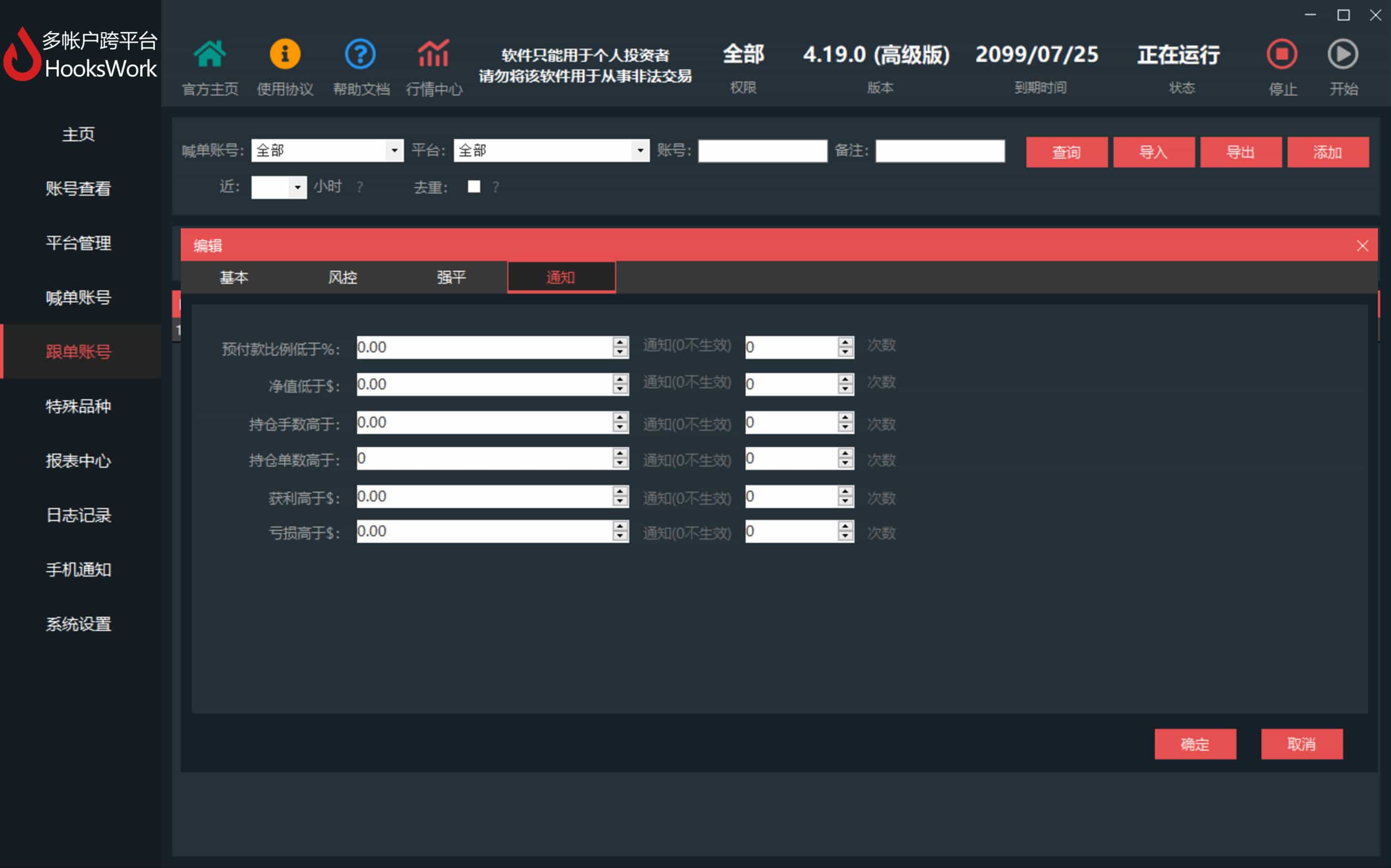Open the 行情中心 chart icon

tap(434, 54)
